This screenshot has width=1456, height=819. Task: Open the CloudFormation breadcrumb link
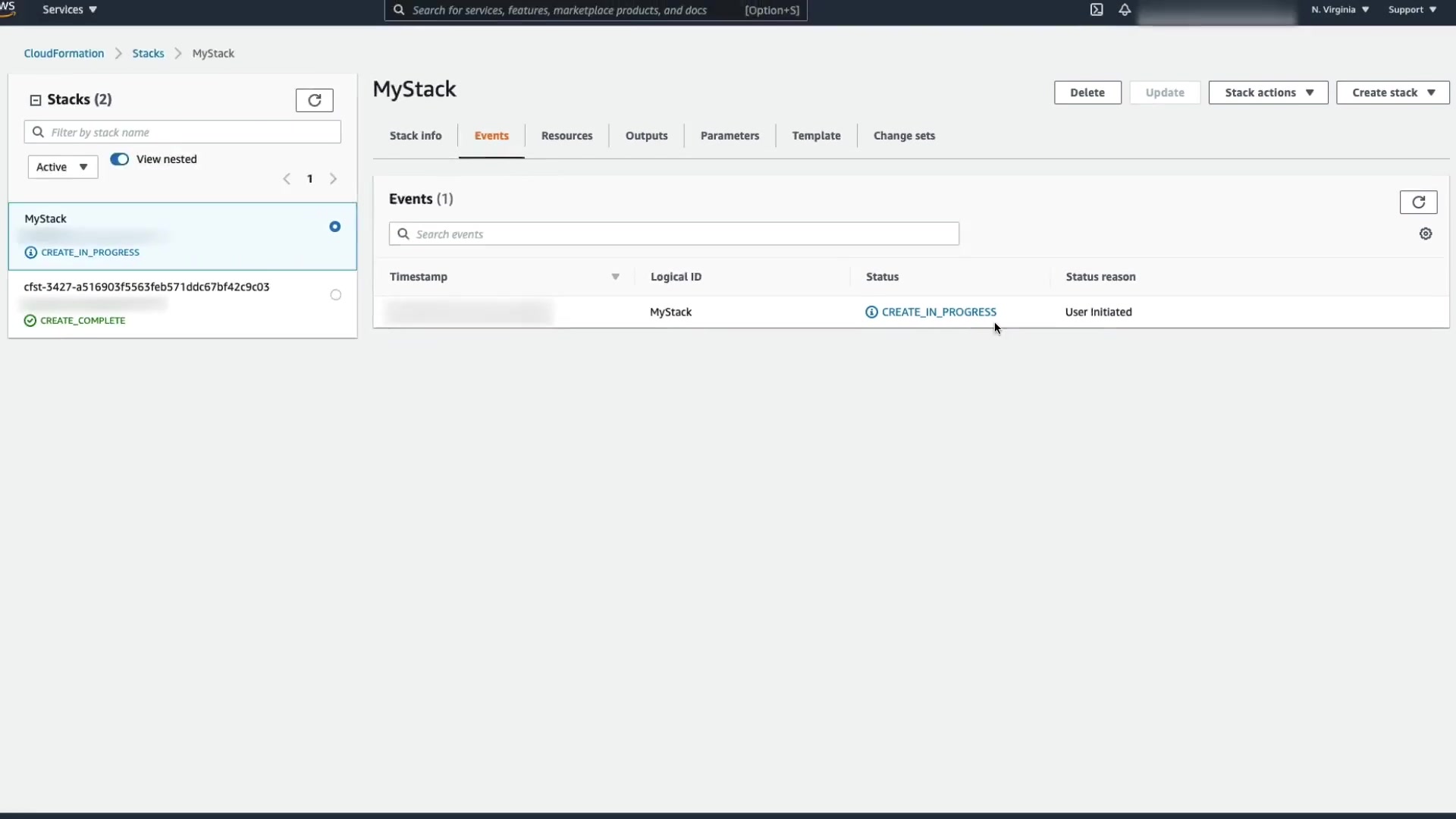[64, 53]
